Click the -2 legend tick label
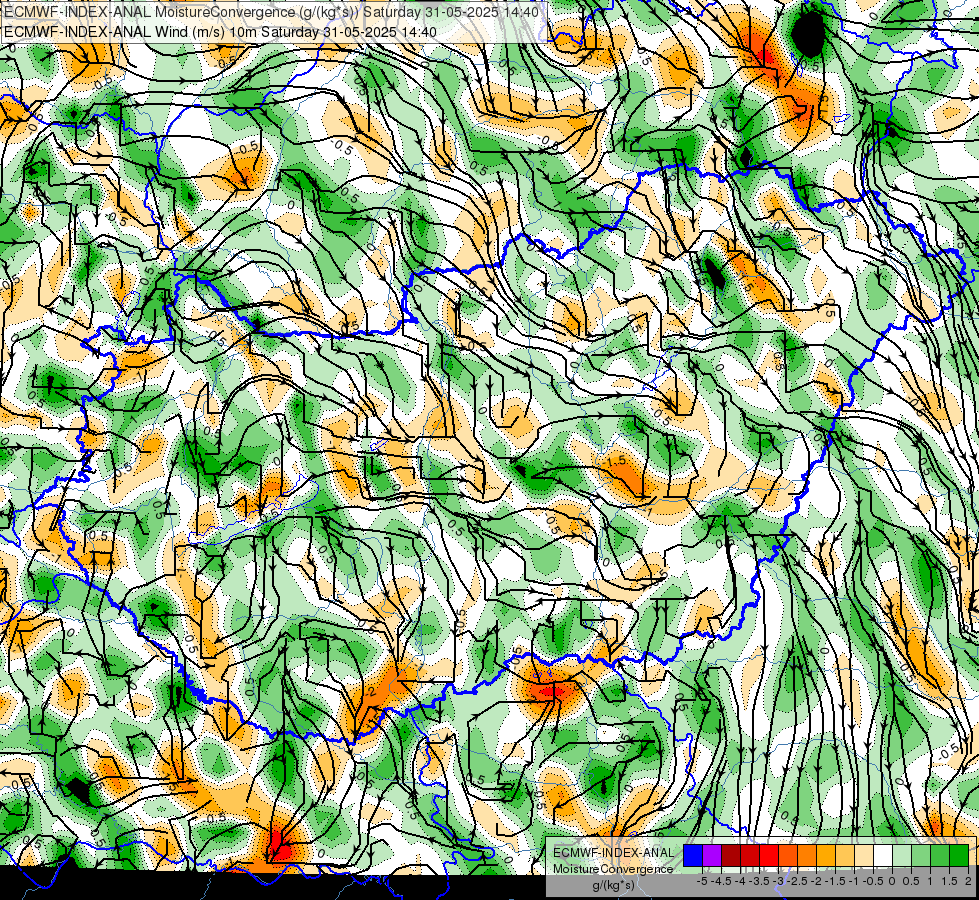Viewport: 979px width, 900px height. (x=817, y=881)
